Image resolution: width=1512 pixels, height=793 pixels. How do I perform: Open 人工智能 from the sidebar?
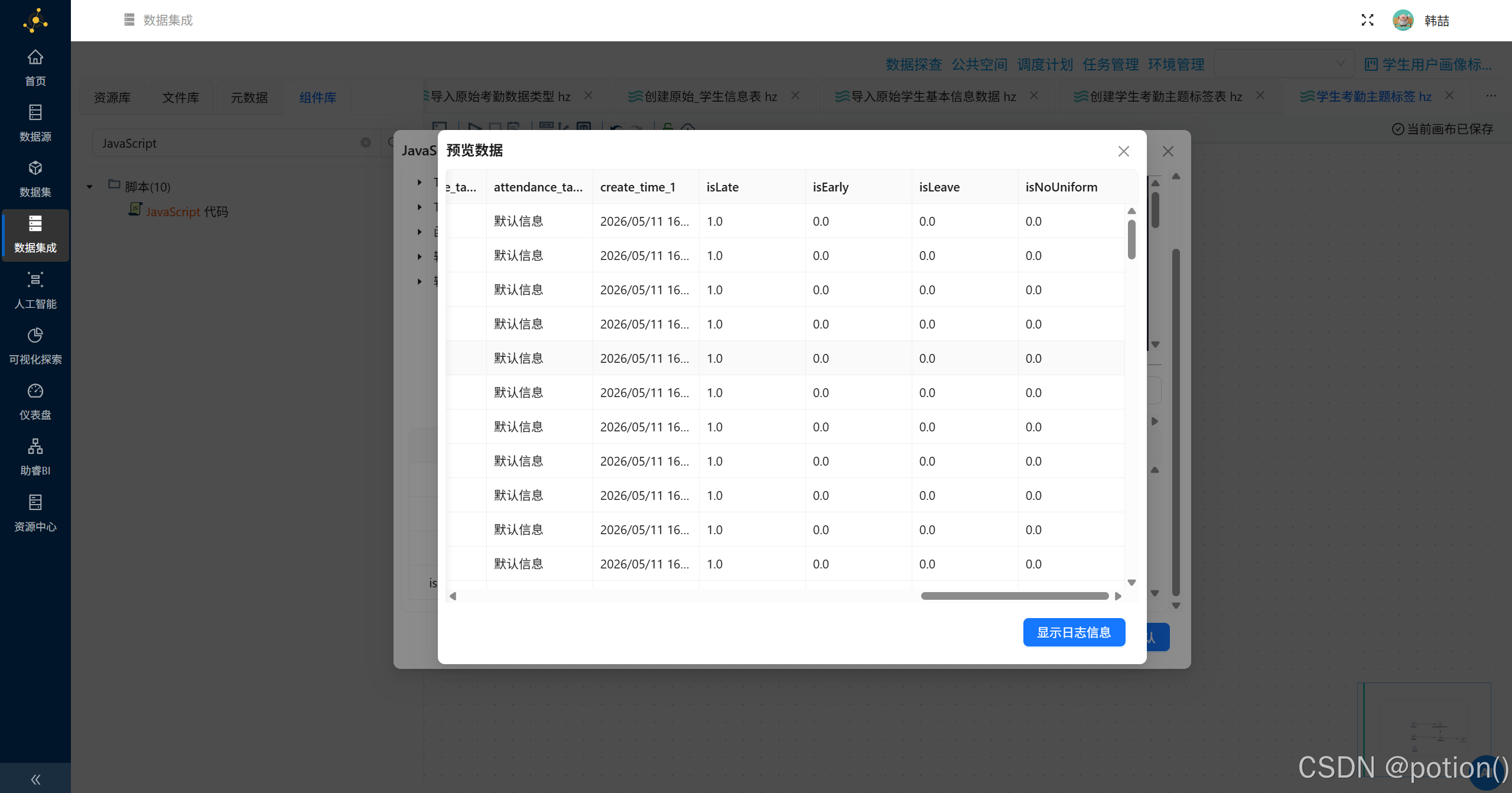pos(35,291)
